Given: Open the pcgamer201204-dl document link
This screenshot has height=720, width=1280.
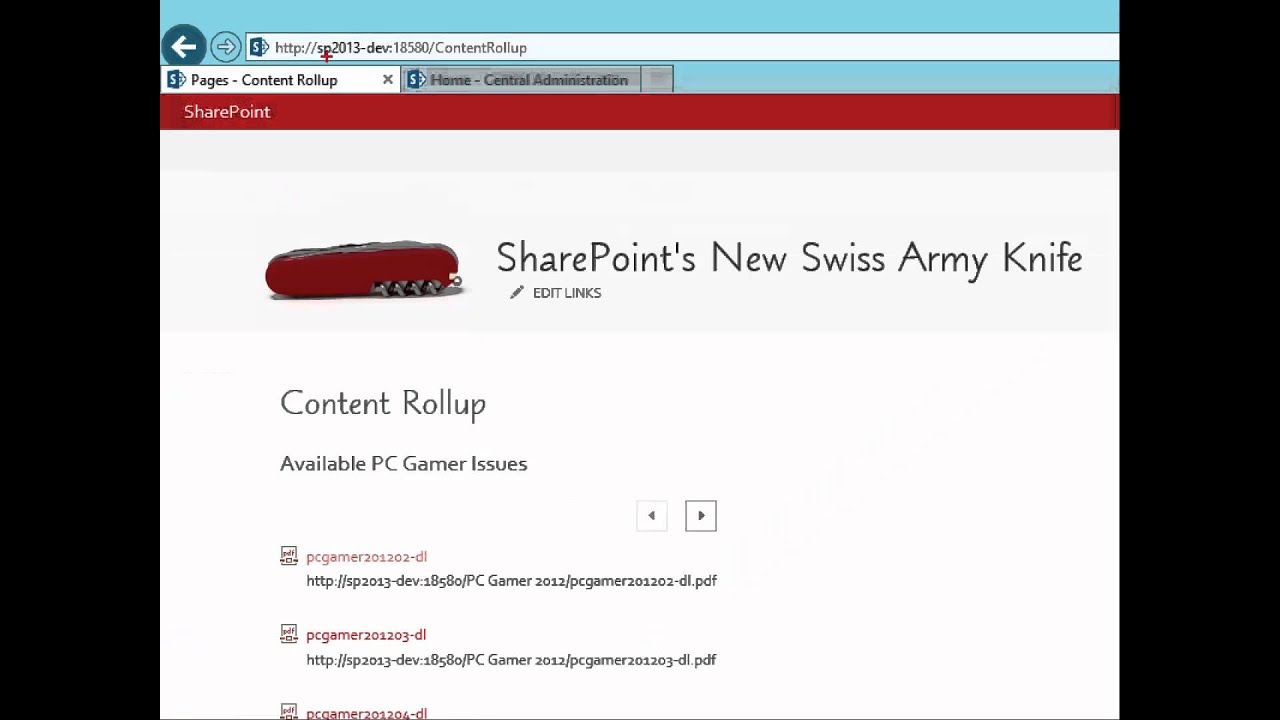Looking at the screenshot, I should (366, 713).
